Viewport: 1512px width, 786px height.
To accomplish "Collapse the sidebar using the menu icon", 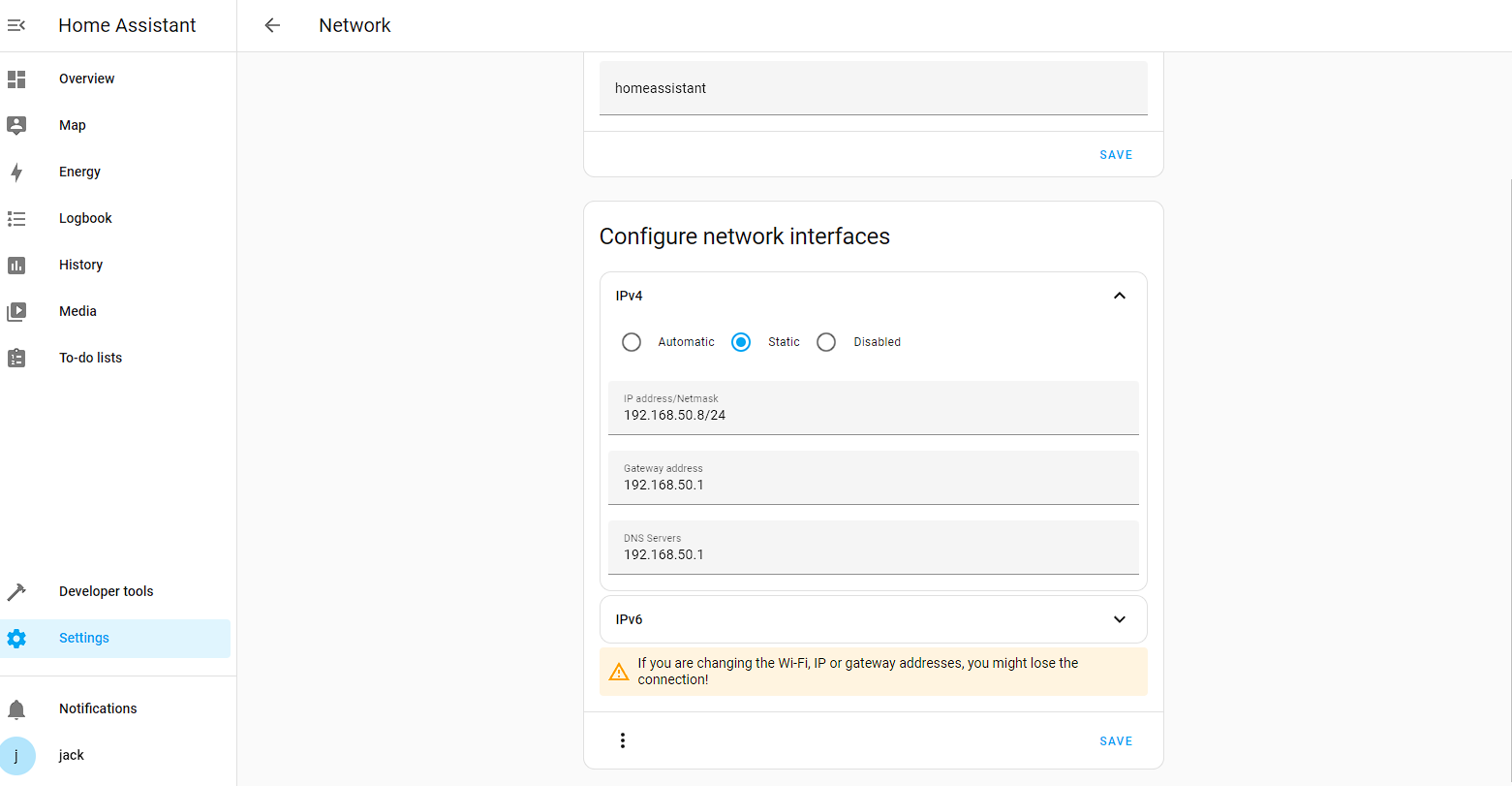I will [16, 26].
